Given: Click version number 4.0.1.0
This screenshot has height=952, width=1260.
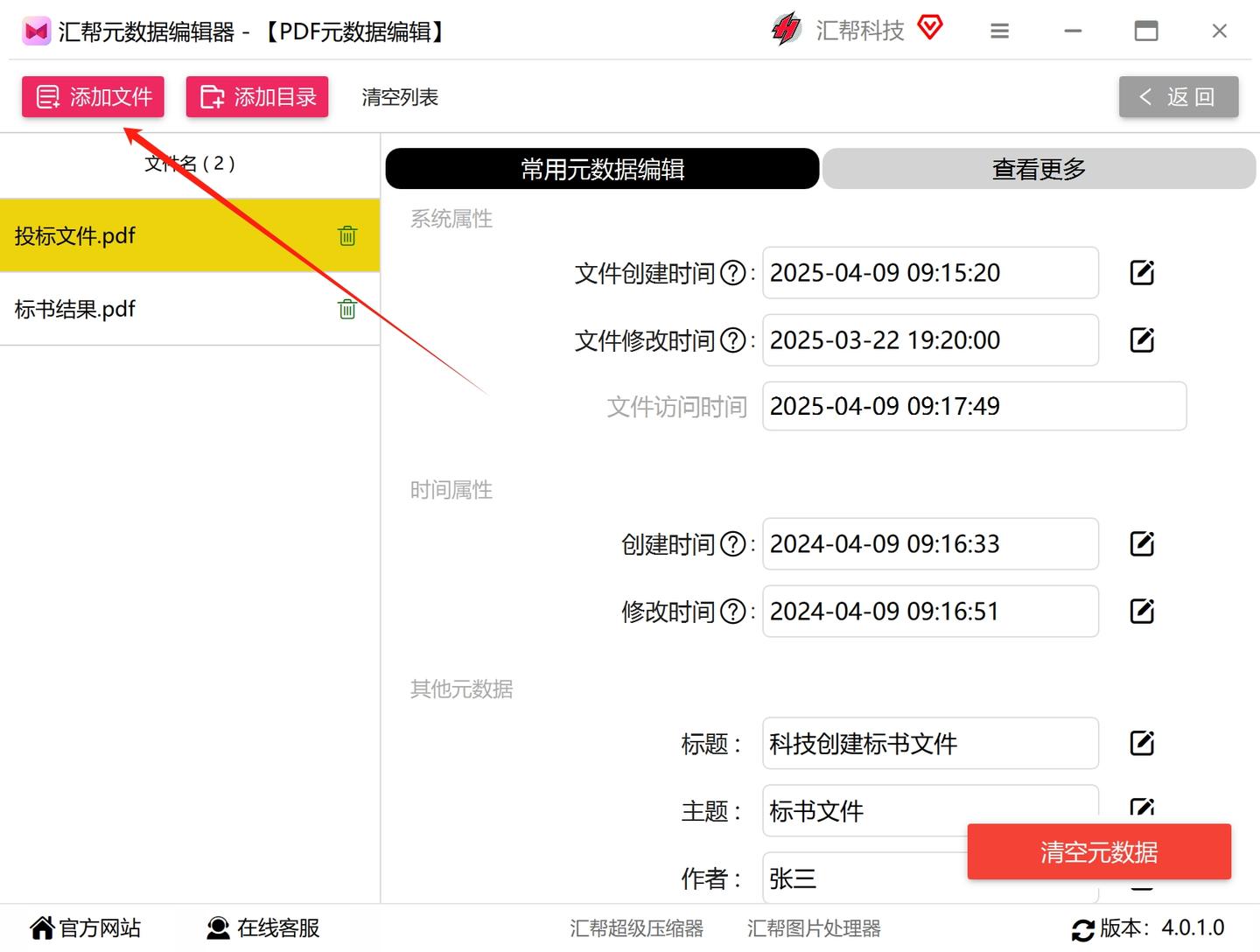Looking at the screenshot, I should pyautogui.click(x=1193, y=928).
